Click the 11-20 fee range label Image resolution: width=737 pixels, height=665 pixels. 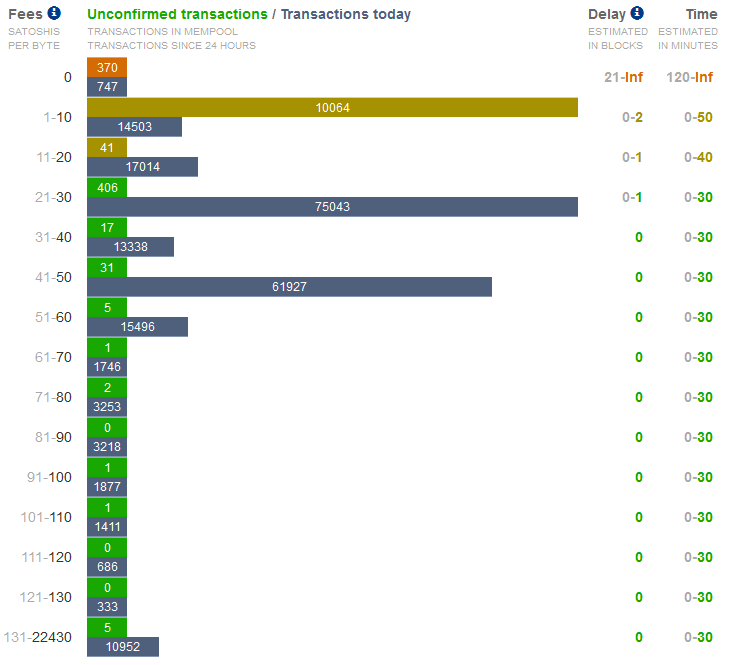(x=54, y=157)
